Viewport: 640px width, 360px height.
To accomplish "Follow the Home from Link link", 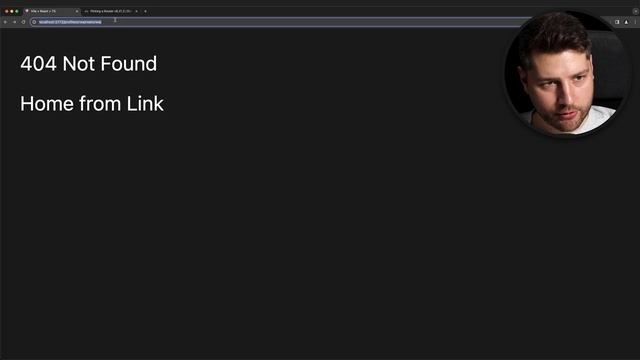I will click(x=92, y=104).
